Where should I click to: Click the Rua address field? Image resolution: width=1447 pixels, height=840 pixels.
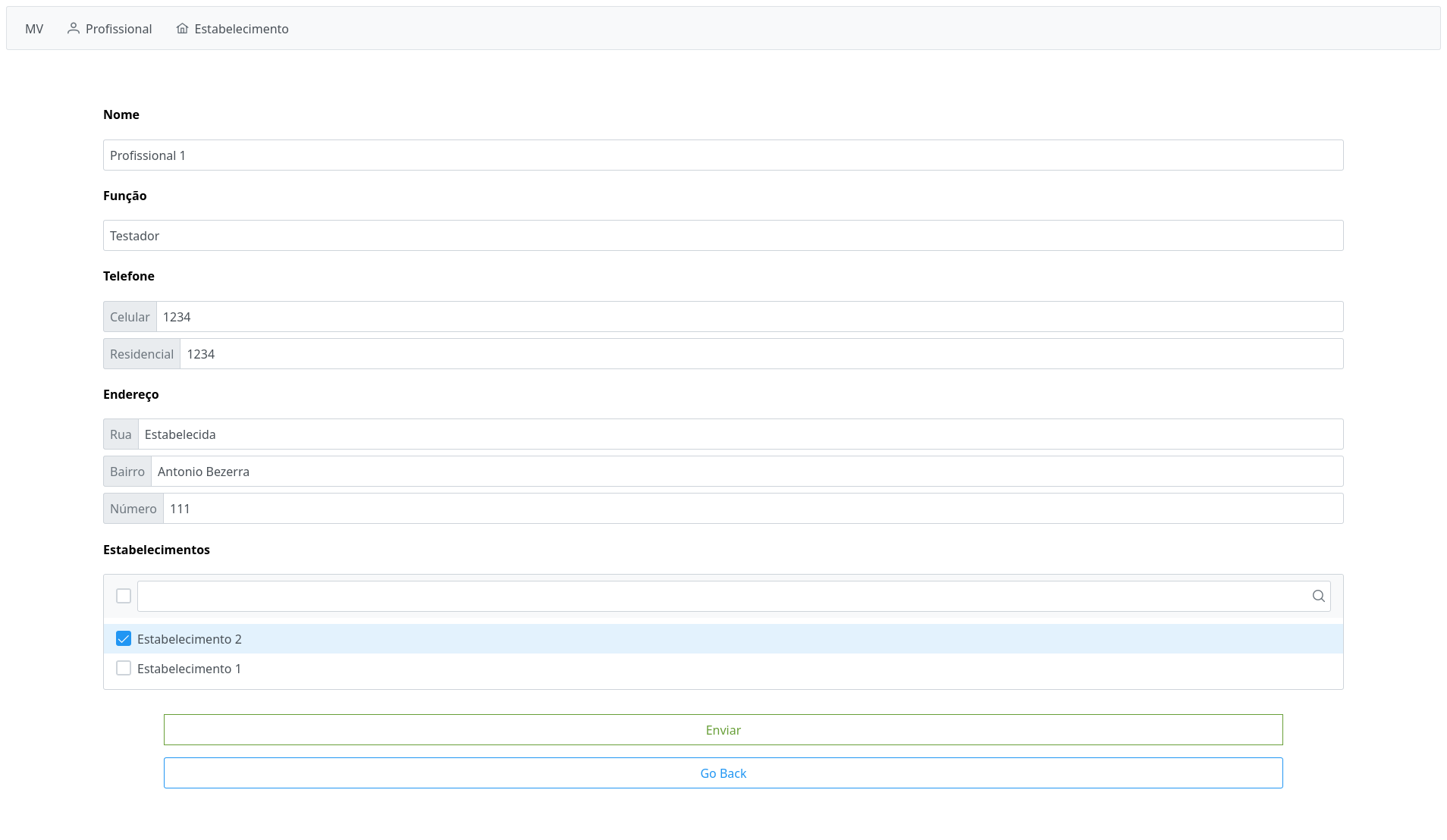(741, 434)
